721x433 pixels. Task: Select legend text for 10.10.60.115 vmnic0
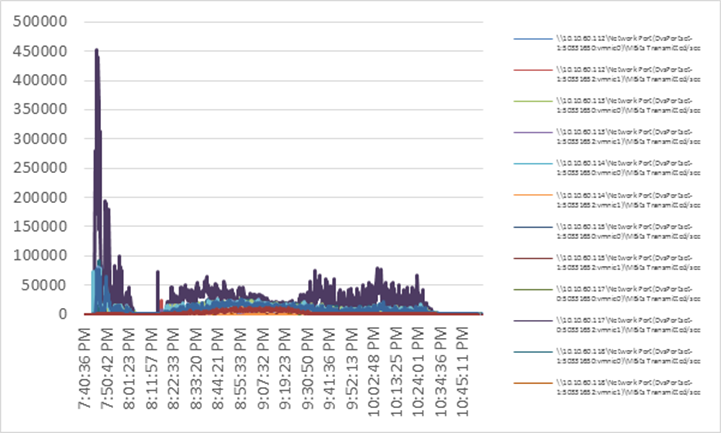click(x=628, y=232)
